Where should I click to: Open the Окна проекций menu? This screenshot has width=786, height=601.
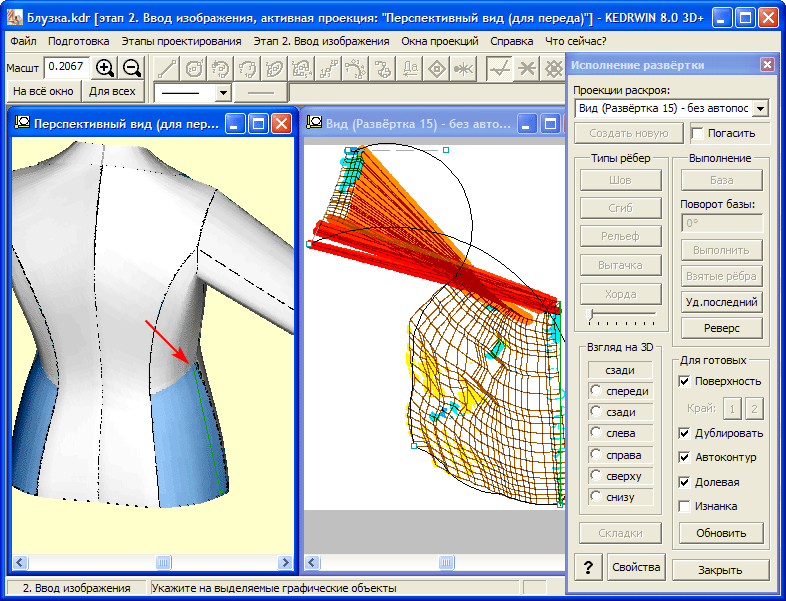(x=440, y=41)
